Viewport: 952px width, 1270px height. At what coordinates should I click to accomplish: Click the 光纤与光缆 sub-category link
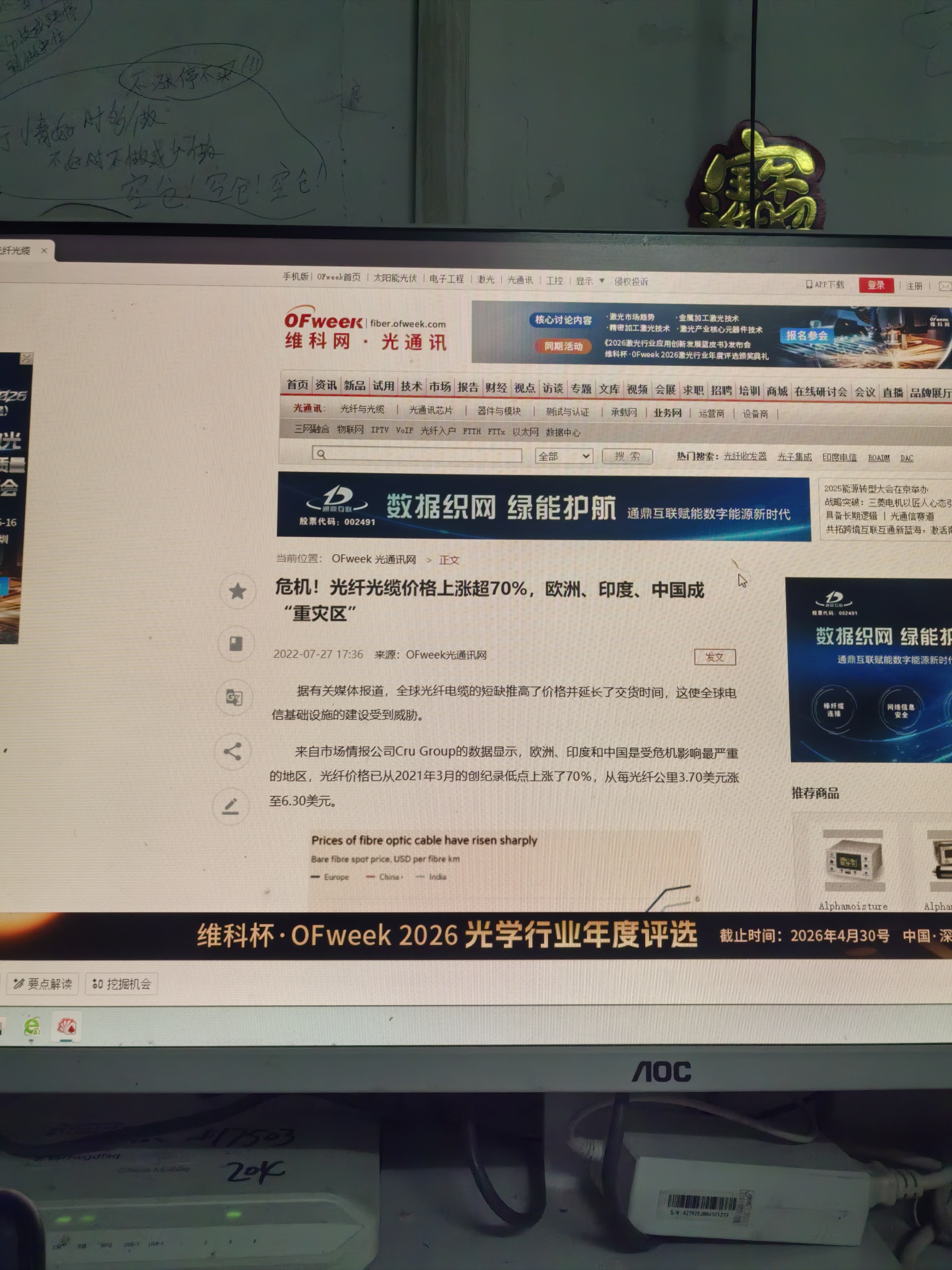point(362,409)
